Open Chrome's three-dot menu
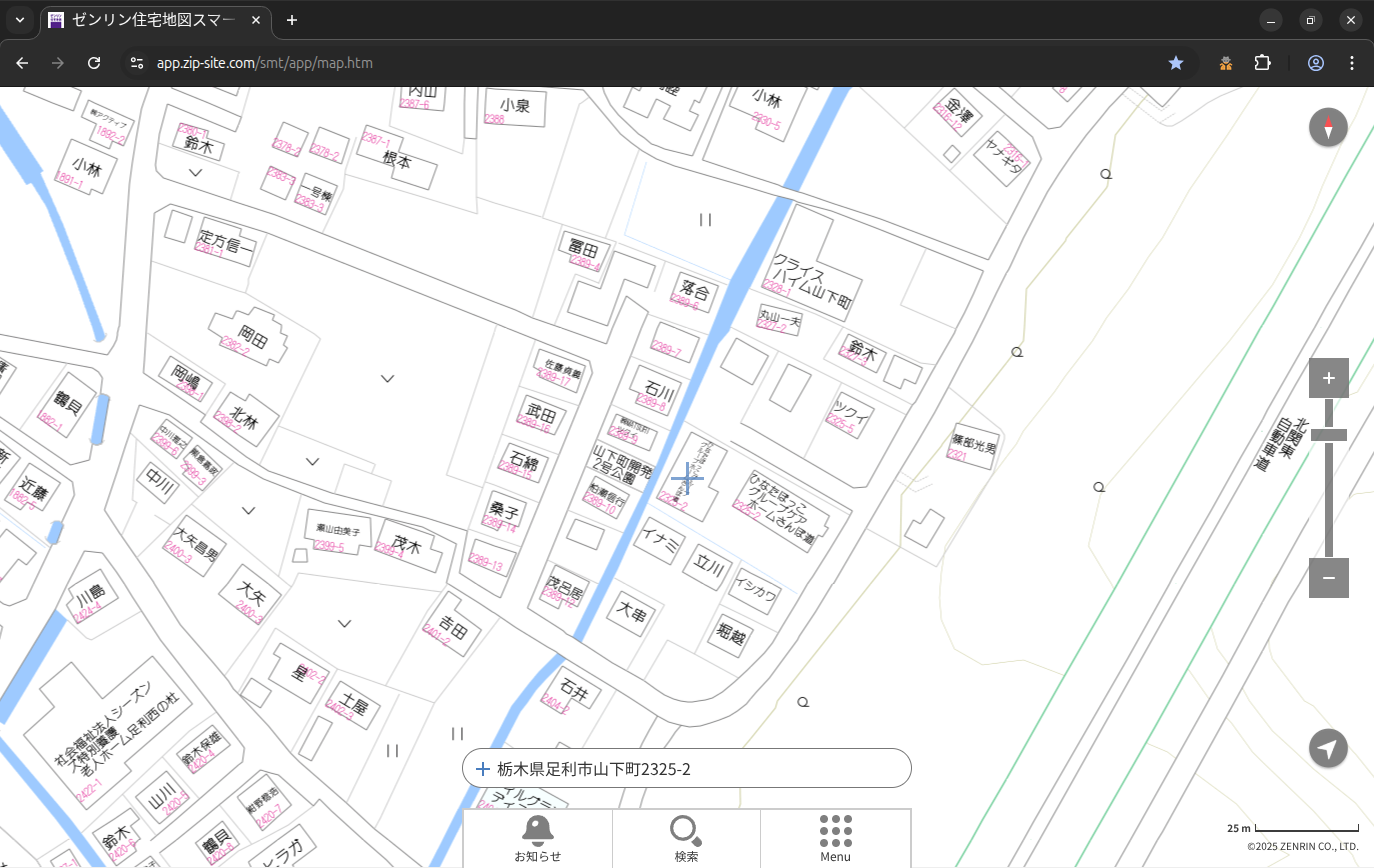 point(1352,63)
